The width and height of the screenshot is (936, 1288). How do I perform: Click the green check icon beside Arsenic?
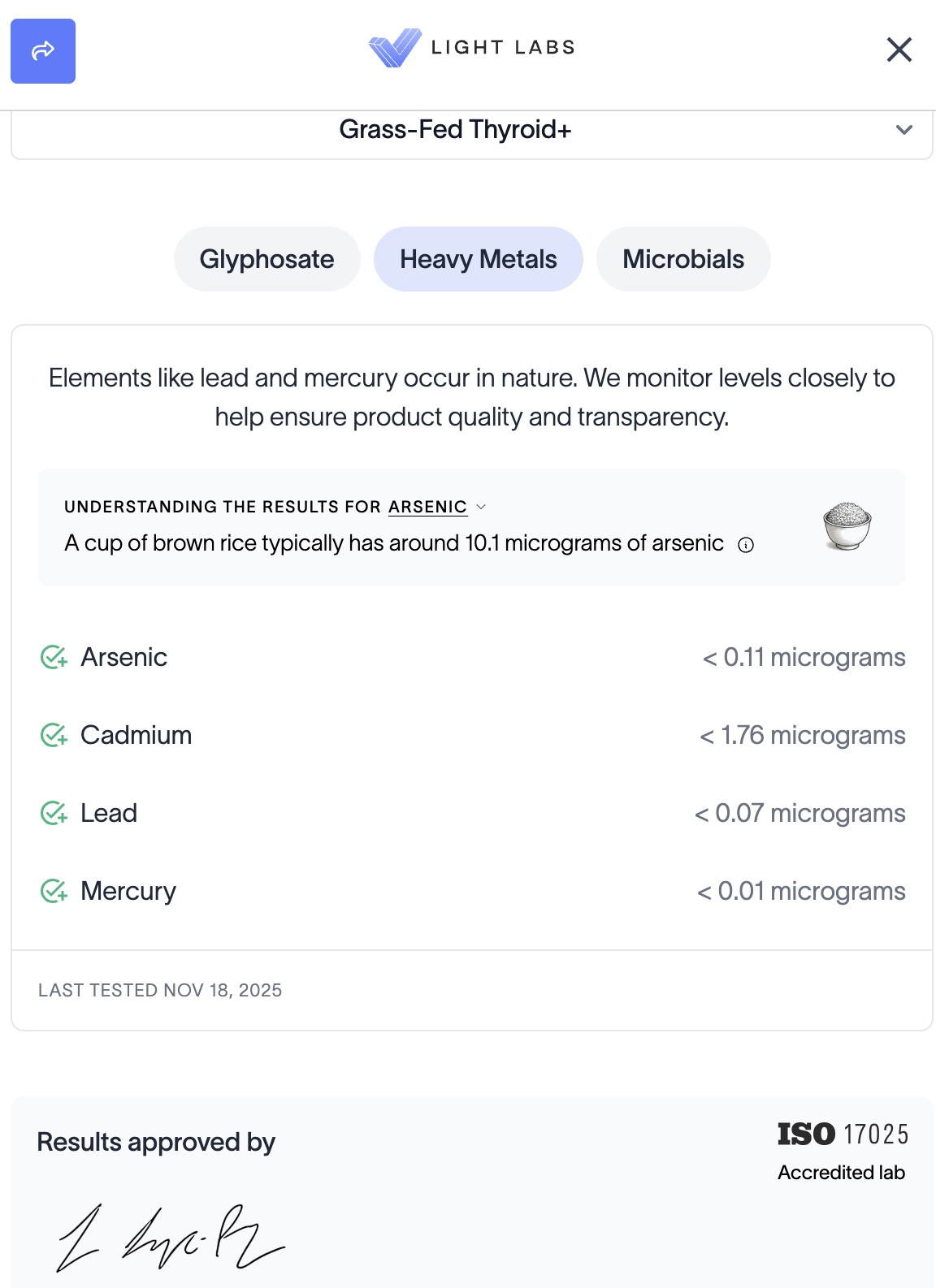pos(54,657)
